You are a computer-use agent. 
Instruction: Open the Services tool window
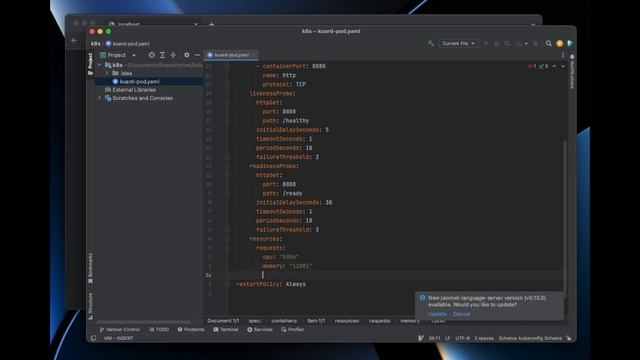pos(260,329)
